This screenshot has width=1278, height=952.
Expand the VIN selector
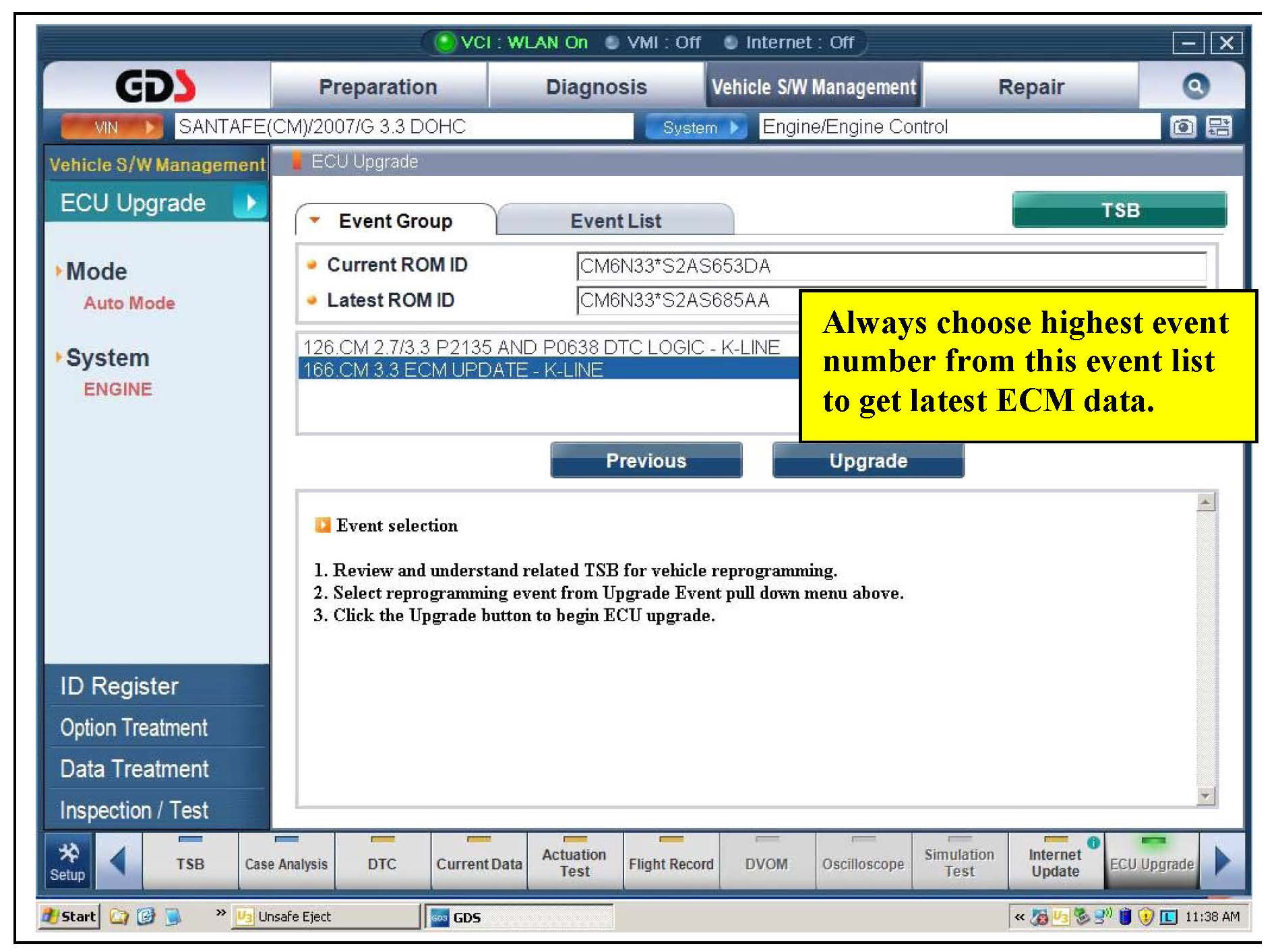coord(112,127)
